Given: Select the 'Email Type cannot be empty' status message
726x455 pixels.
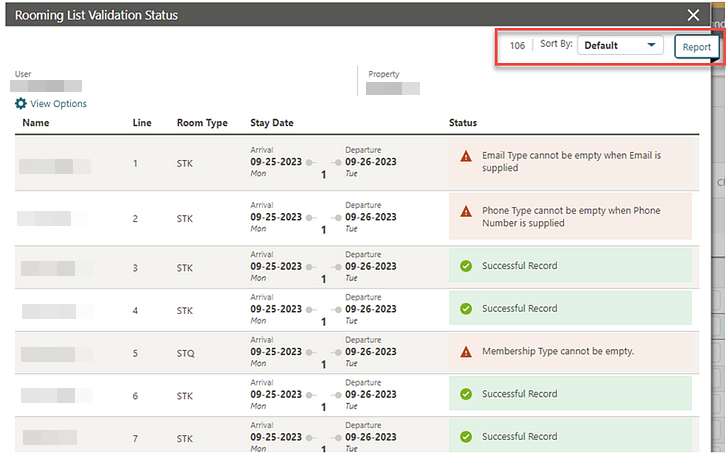Looking at the screenshot, I should pyautogui.click(x=571, y=162).
